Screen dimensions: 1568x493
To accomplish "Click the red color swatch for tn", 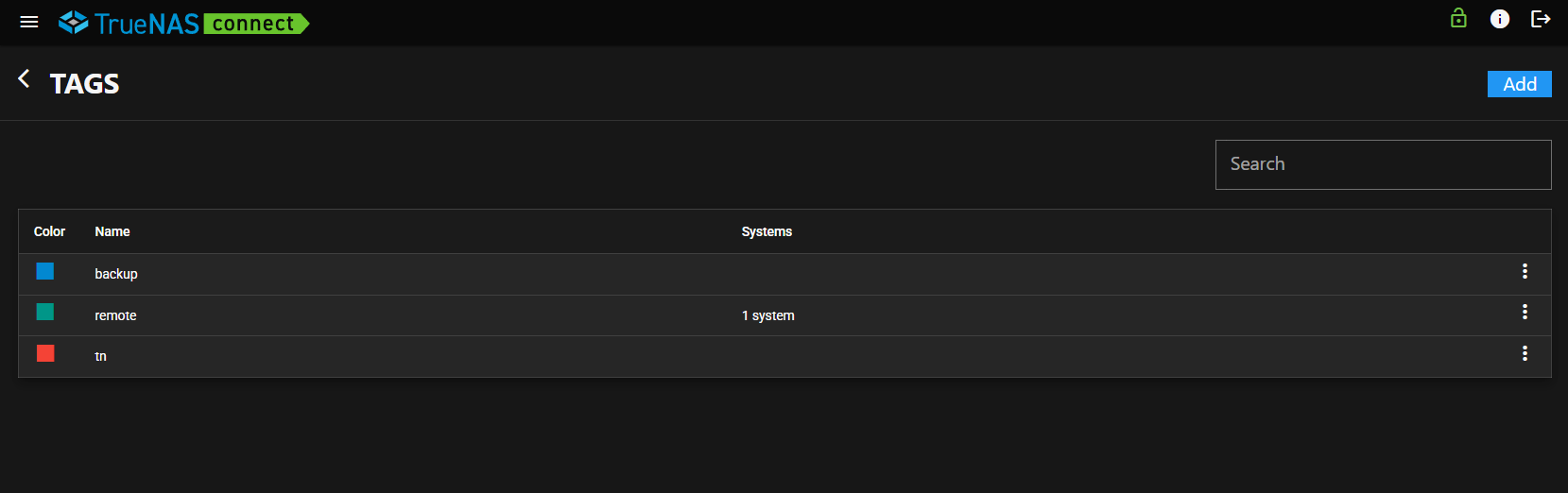I will point(45,354).
